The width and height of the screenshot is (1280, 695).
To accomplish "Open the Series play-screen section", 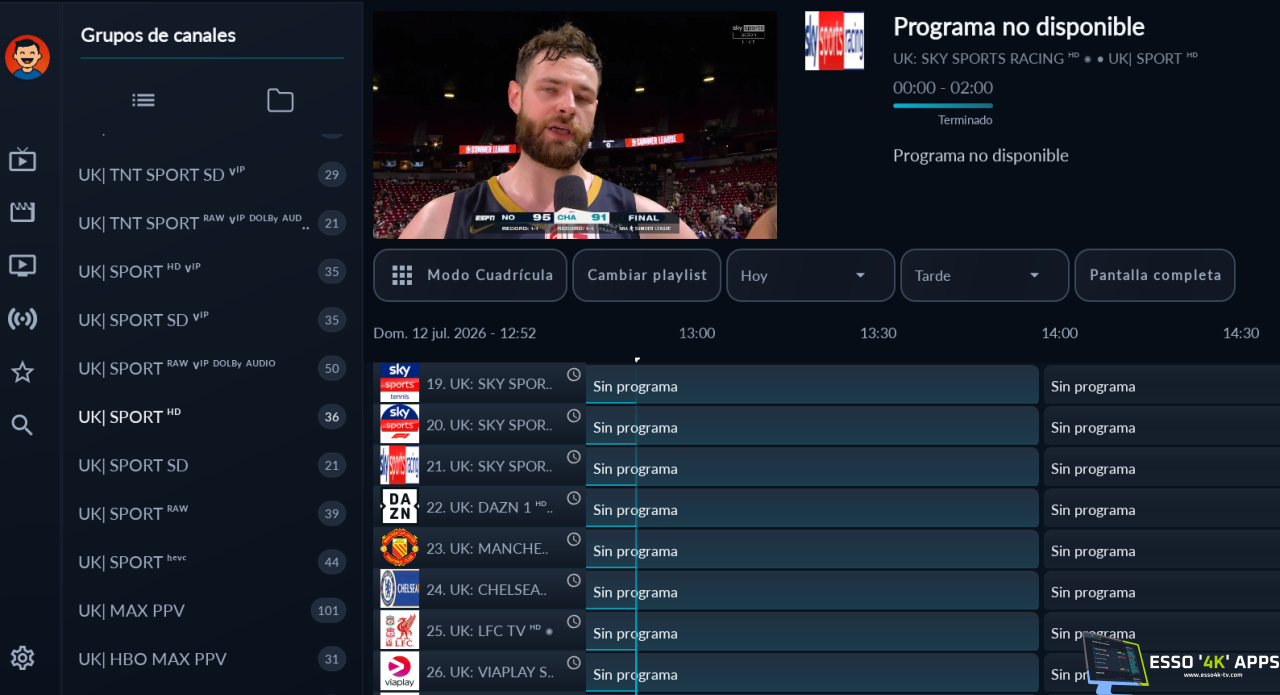I will pos(22,265).
